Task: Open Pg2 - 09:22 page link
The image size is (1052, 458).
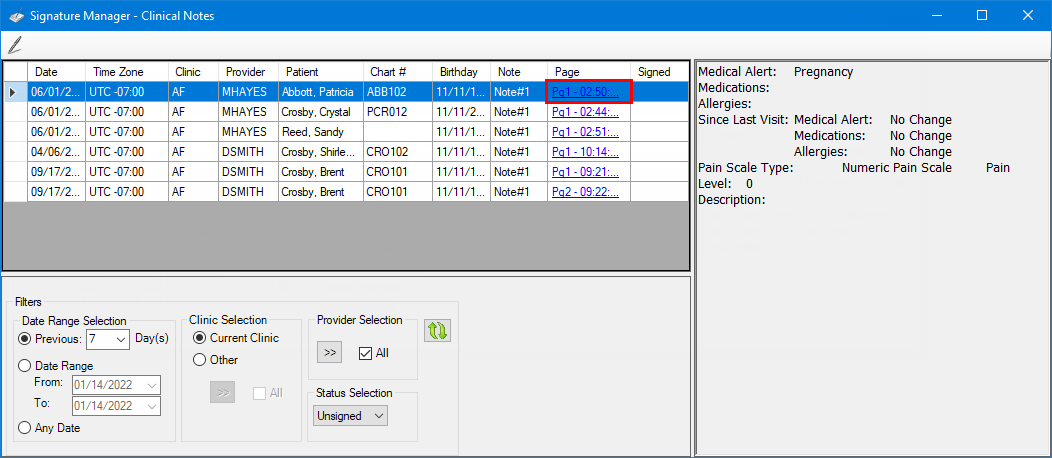Action: tap(586, 192)
